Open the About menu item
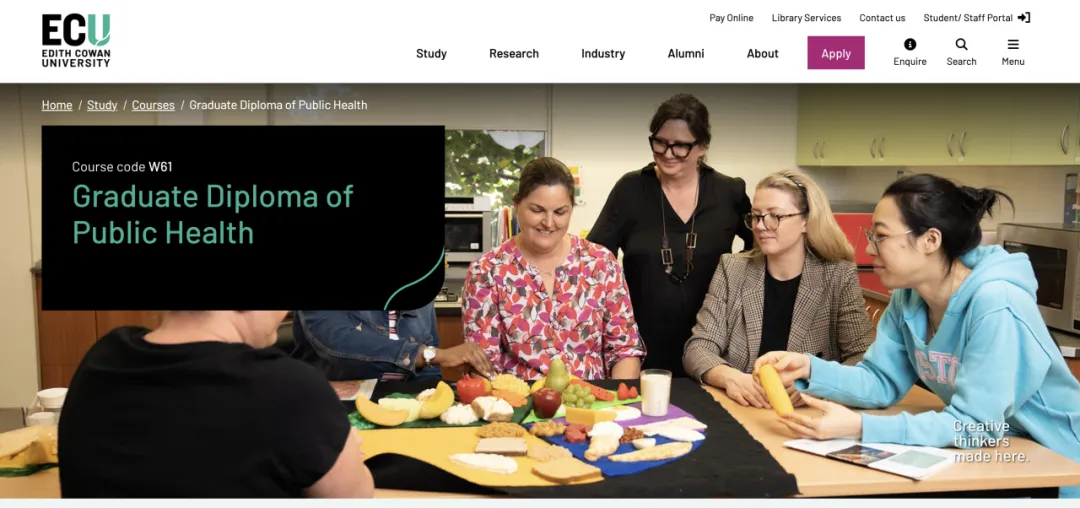The height and width of the screenshot is (508, 1080). 762,54
